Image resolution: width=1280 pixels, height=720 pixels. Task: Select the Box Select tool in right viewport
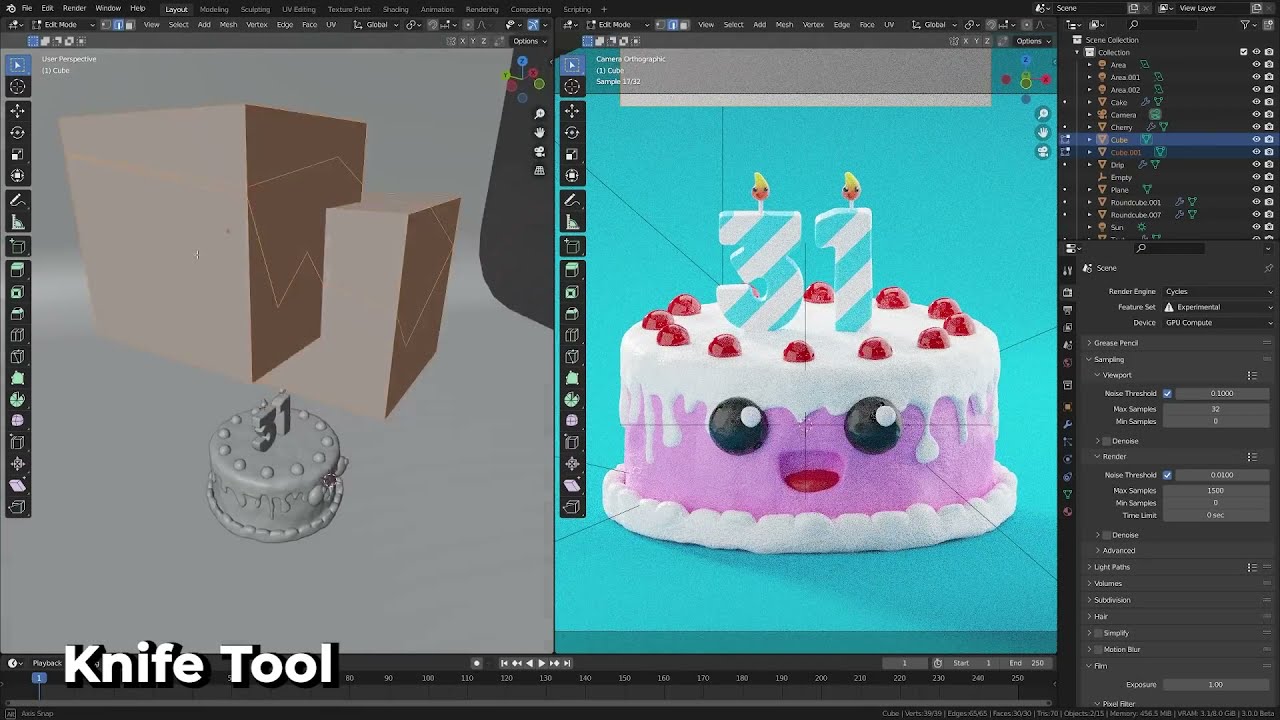(x=572, y=65)
